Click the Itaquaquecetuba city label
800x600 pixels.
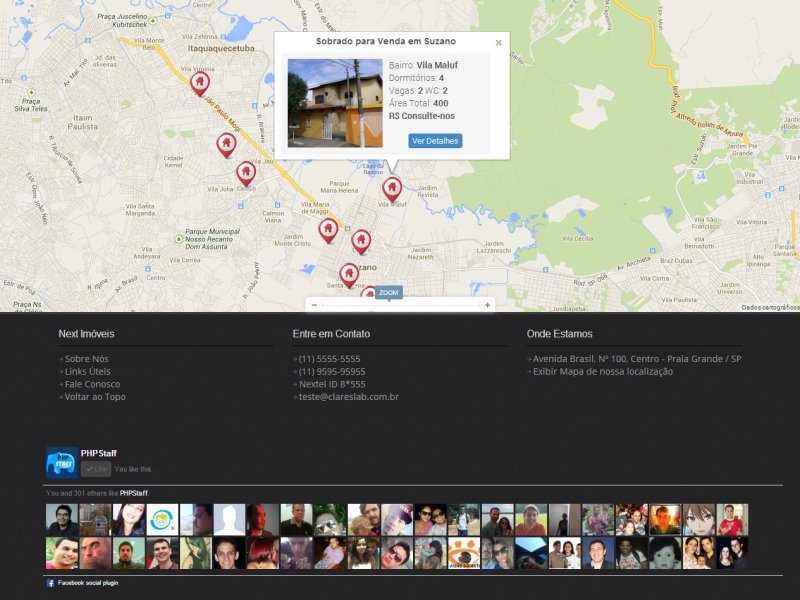click(x=221, y=48)
